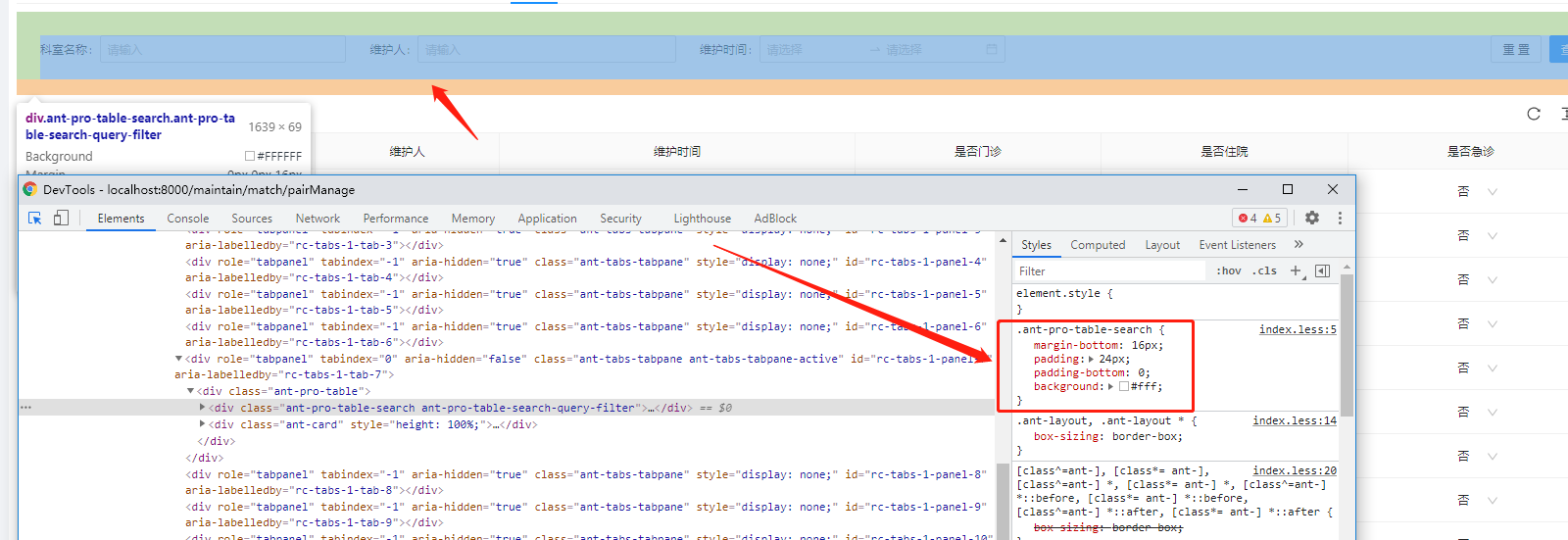Collapse the ant-pro-table div node
Screen dimensions: 1568x540
pos(190,391)
